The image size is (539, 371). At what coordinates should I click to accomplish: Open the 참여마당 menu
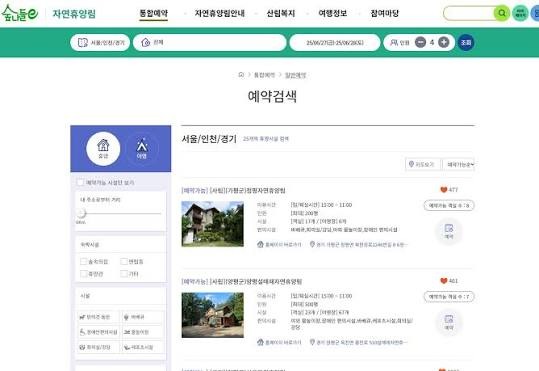coord(385,13)
